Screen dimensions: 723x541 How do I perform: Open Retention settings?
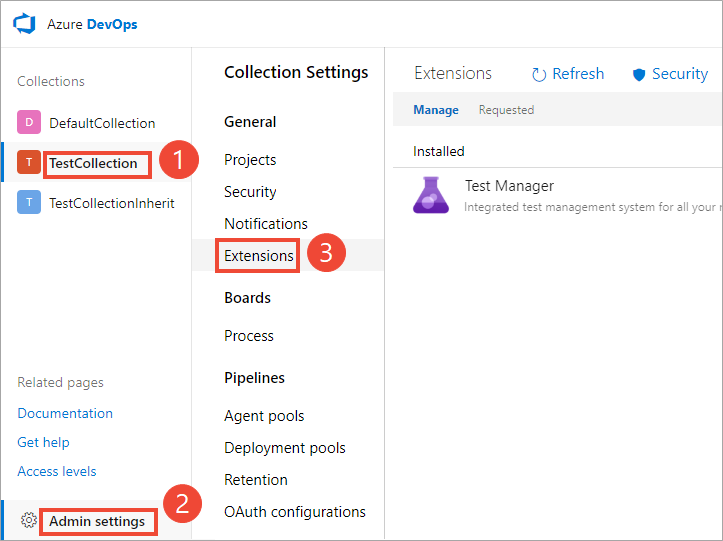[x=256, y=480]
